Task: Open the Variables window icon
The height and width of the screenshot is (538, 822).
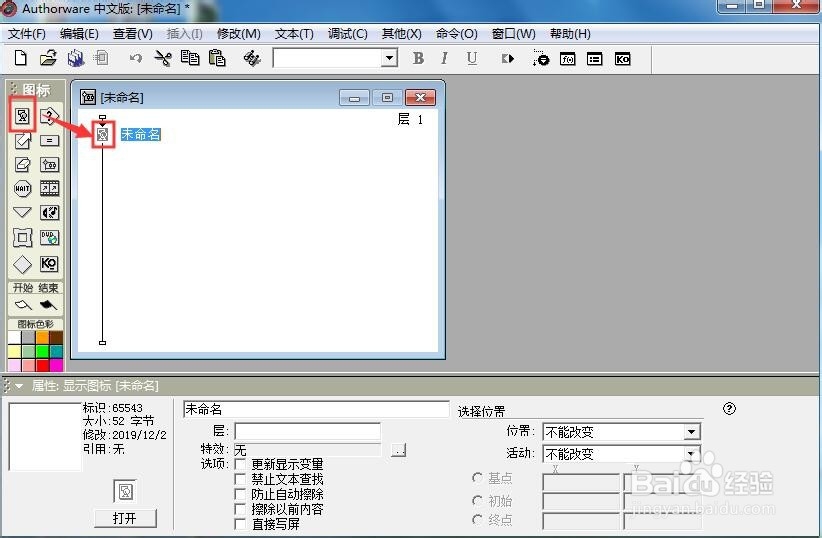Action: click(594, 59)
